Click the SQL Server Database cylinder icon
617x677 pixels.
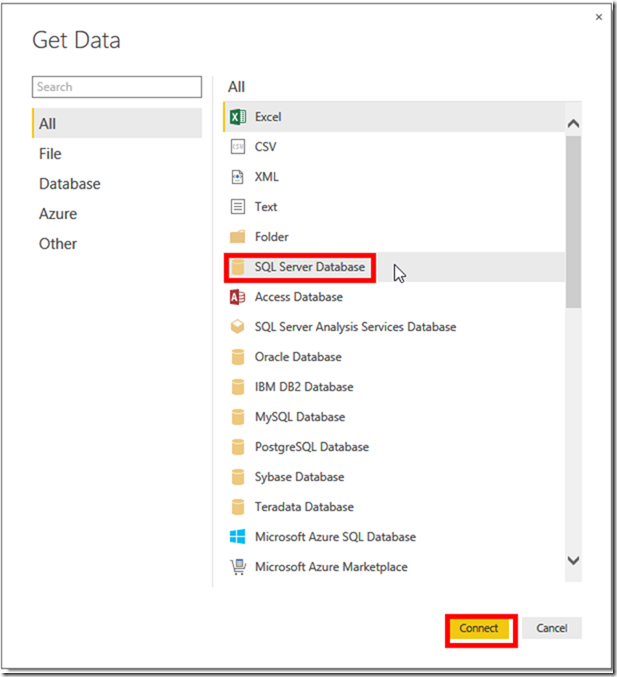(237, 267)
